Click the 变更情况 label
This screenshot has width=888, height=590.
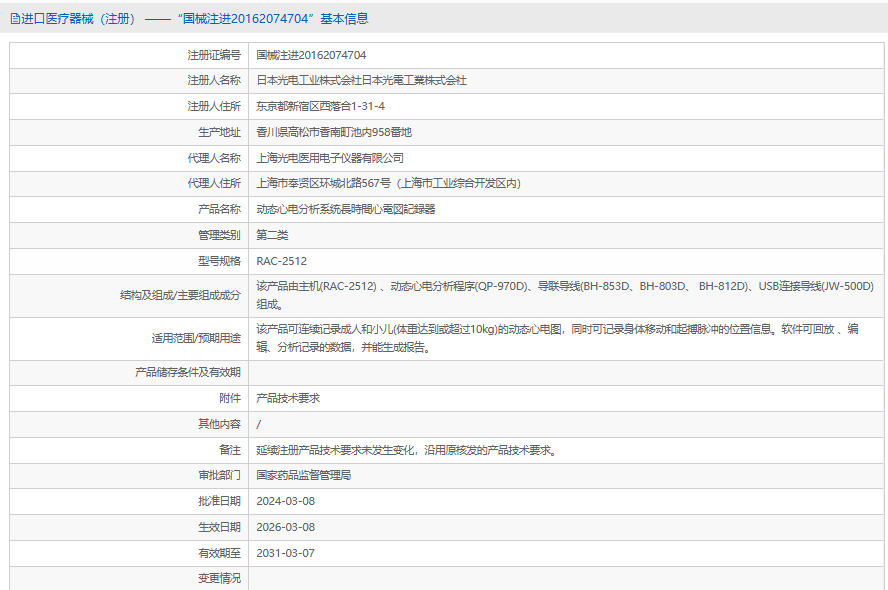(219, 579)
